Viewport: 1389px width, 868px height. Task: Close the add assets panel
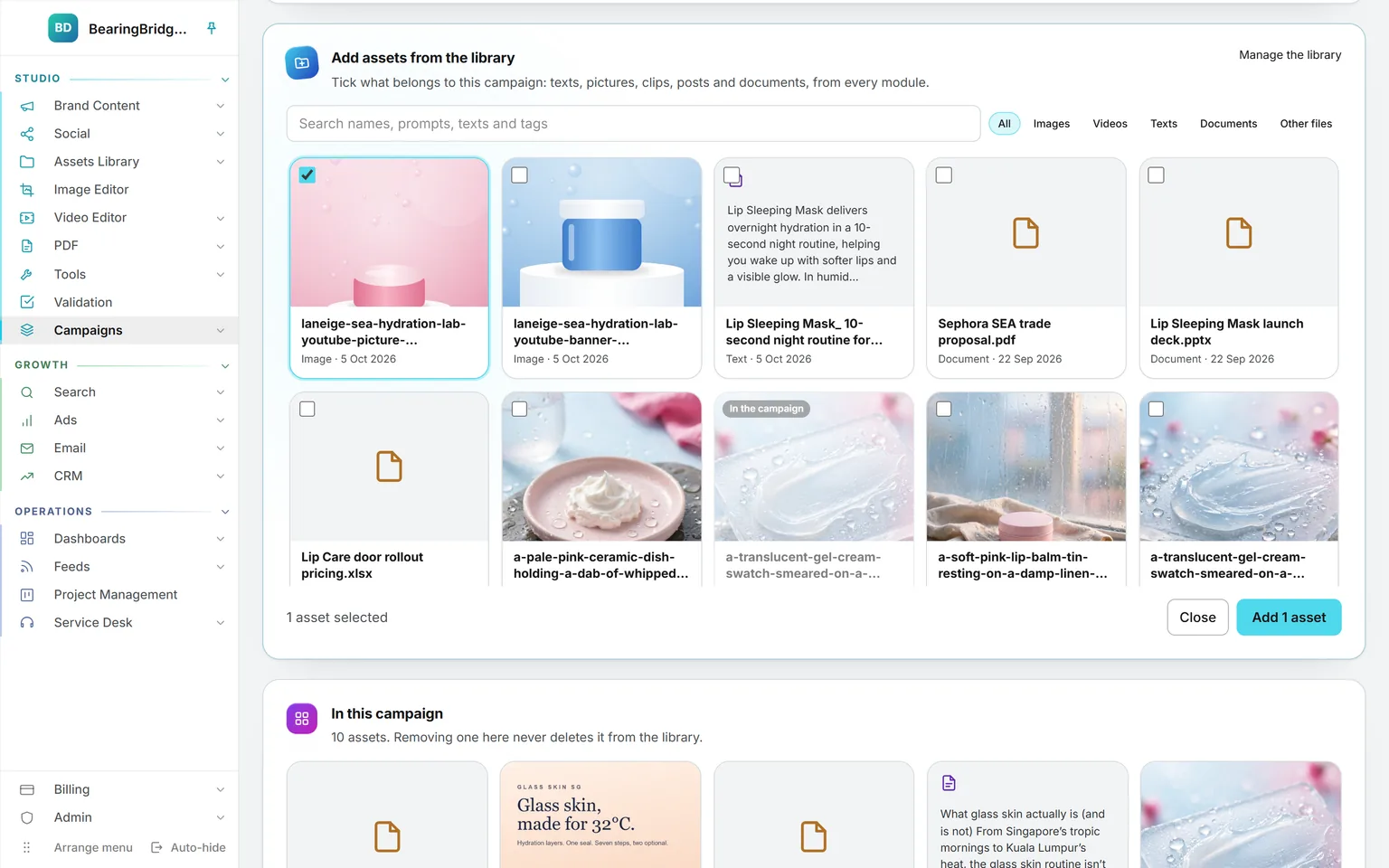[1198, 618]
